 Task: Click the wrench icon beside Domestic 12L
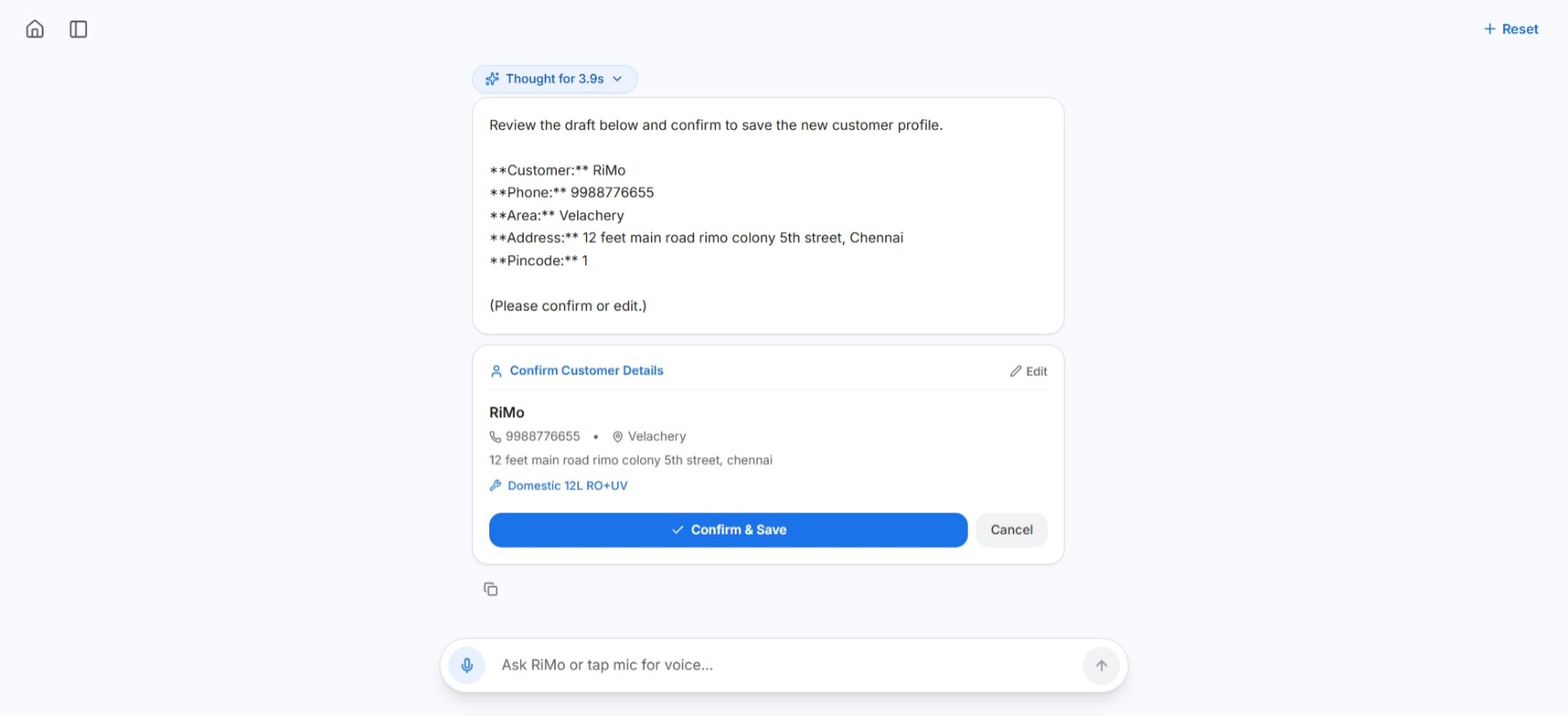(x=495, y=486)
